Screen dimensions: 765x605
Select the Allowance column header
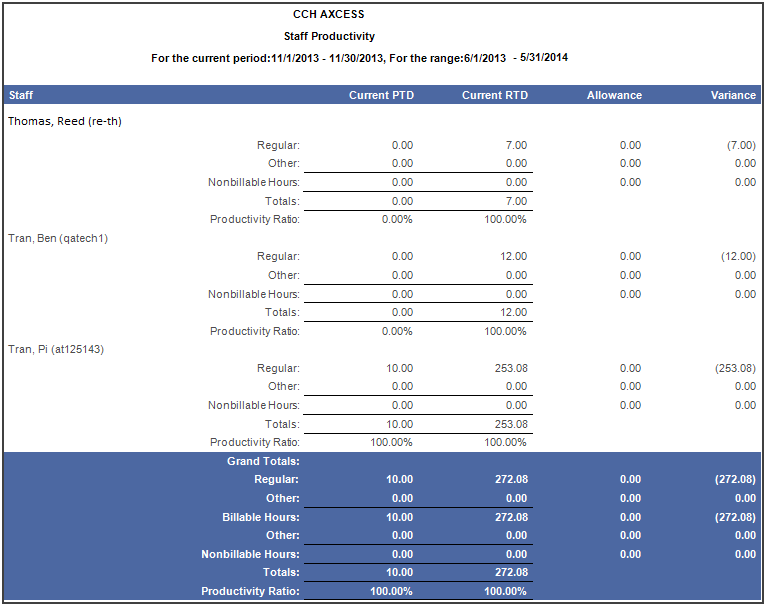[x=614, y=95]
